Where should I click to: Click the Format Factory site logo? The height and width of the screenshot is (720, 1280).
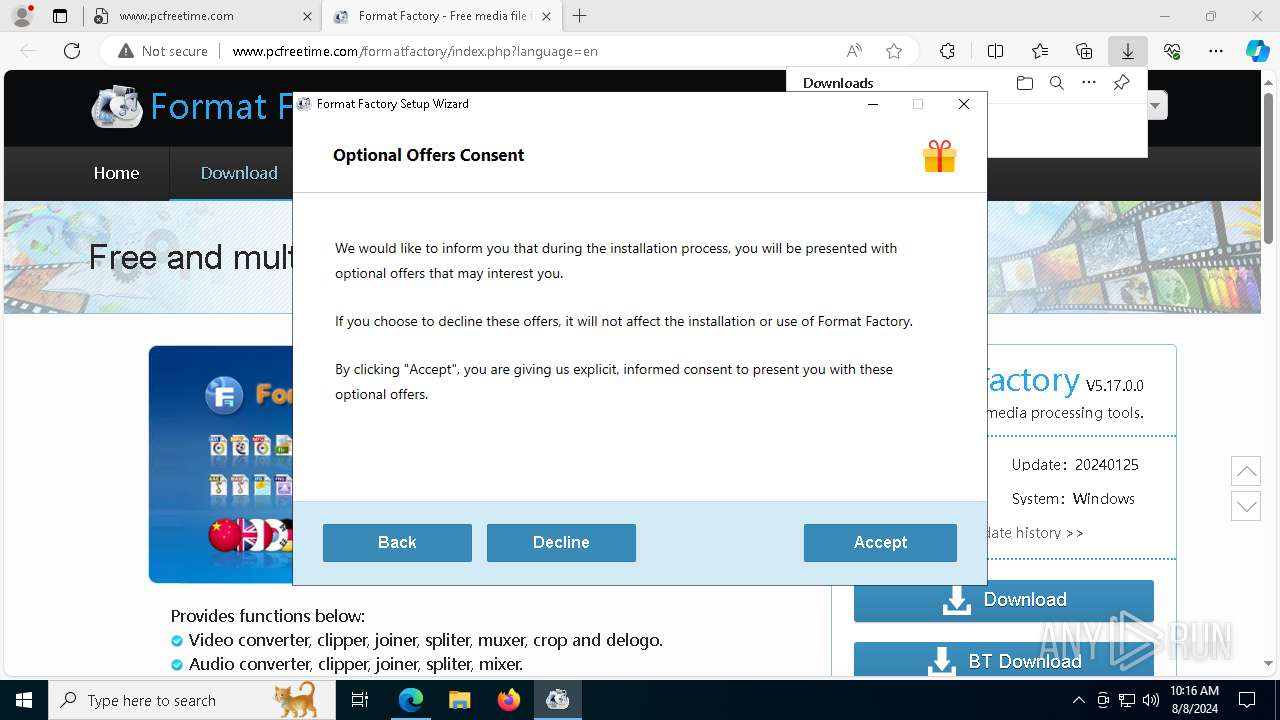pos(117,107)
